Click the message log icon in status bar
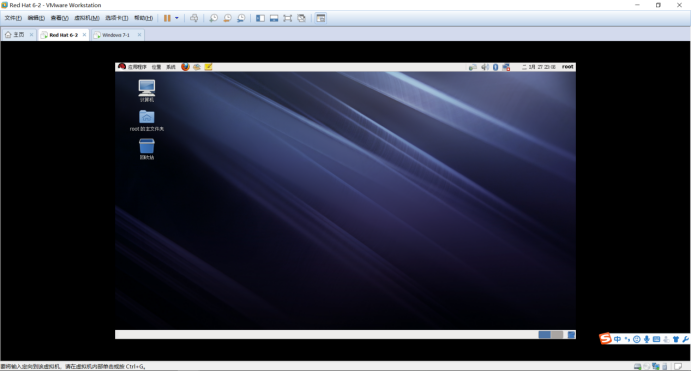The height and width of the screenshot is (372, 692). pyautogui.click(x=678, y=367)
